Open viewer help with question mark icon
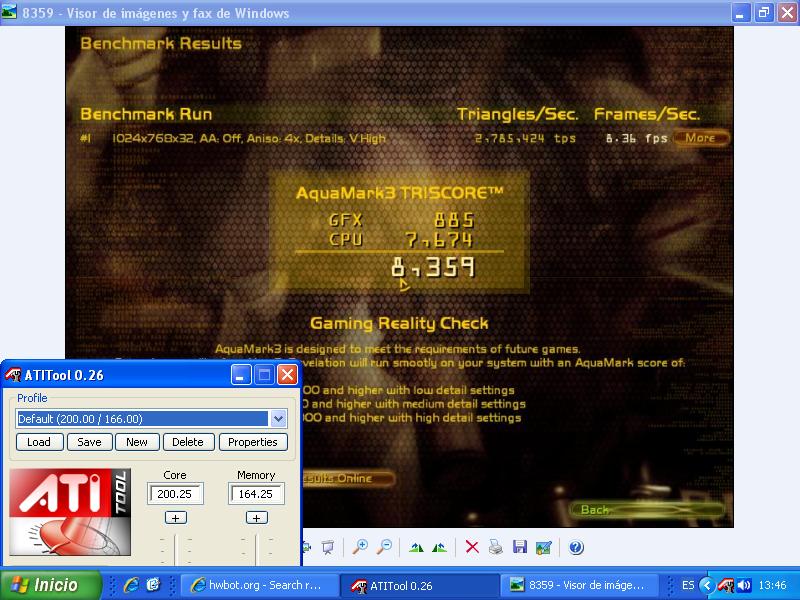Image resolution: width=800 pixels, height=600 pixels. coord(576,547)
